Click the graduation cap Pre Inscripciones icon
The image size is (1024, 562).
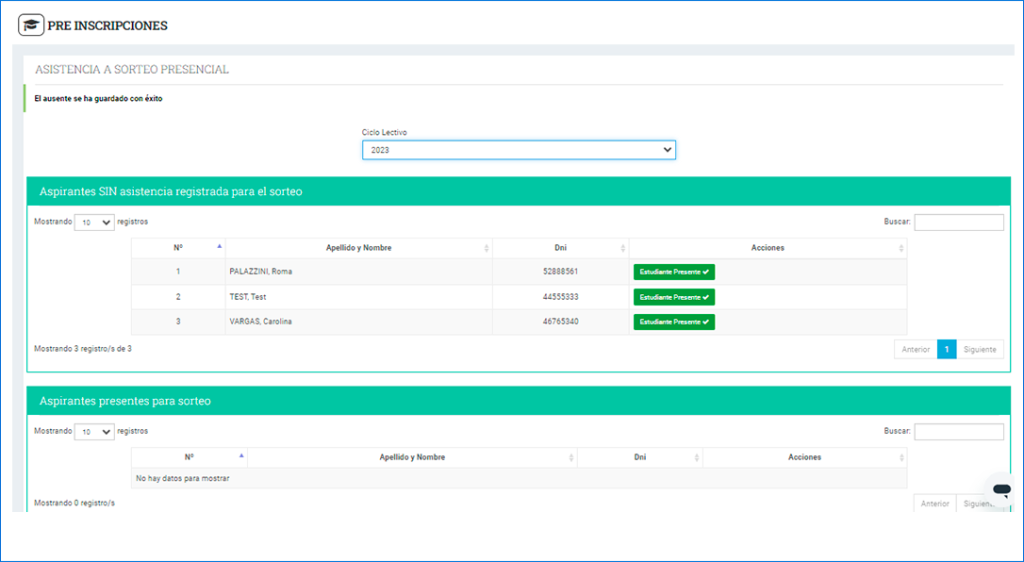tap(31, 25)
